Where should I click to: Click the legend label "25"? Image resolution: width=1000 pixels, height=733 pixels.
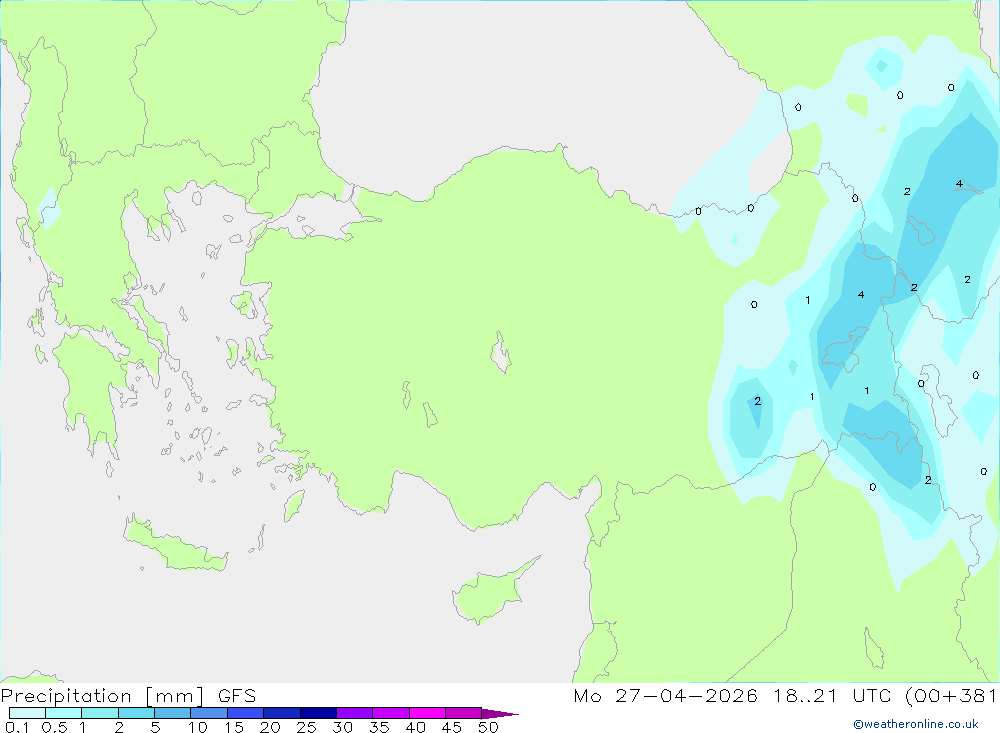[x=306, y=727]
